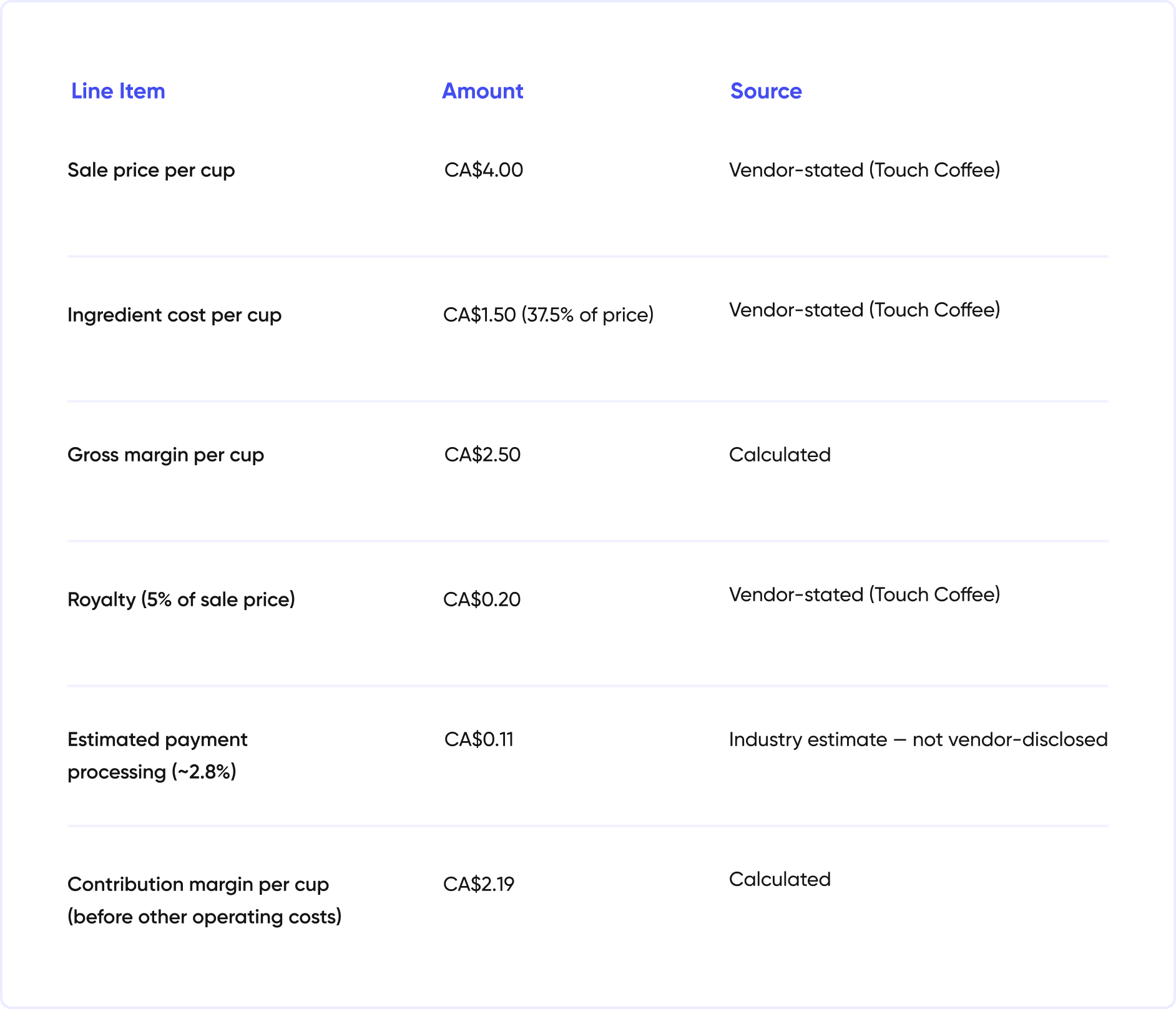Image resolution: width=1176 pixels, height=1009 pixels.
Task: Click Vendor-stated source in Sale price row
Action: click(x=865, y=170)
